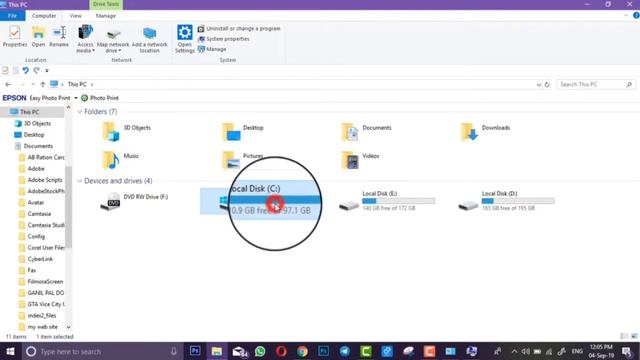Open Photoshop from the taskbar
The height and width of the screenshot is (360, 640).
[195, 351]
